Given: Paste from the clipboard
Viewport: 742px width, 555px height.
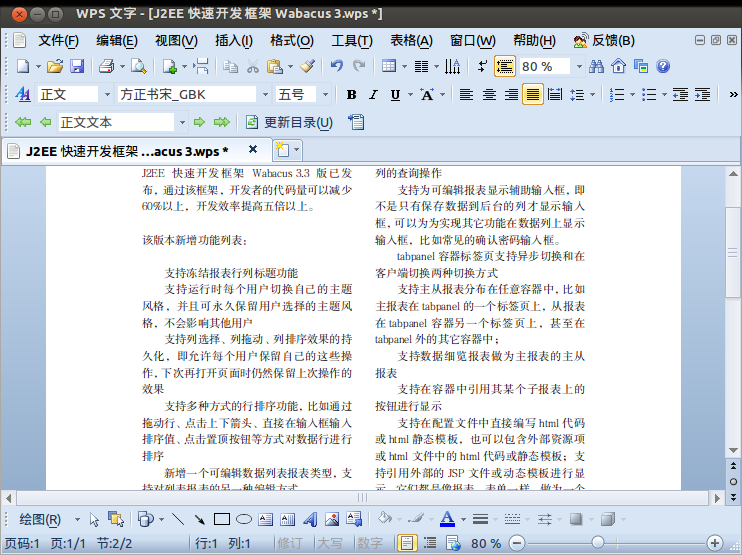Looking at the screenshot, I should (x=275, y=66).
